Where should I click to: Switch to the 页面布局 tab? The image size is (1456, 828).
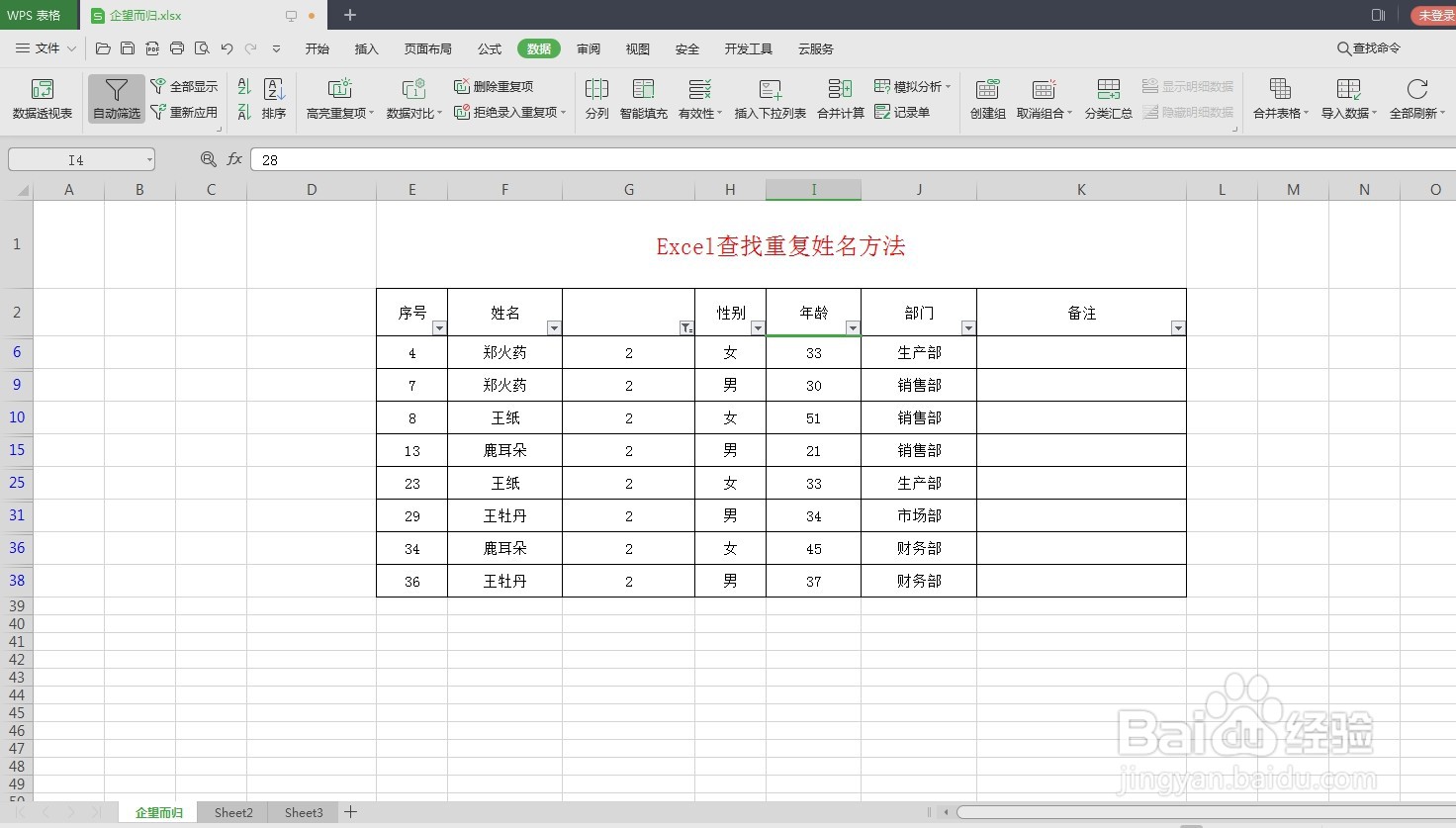coord(428,48)
